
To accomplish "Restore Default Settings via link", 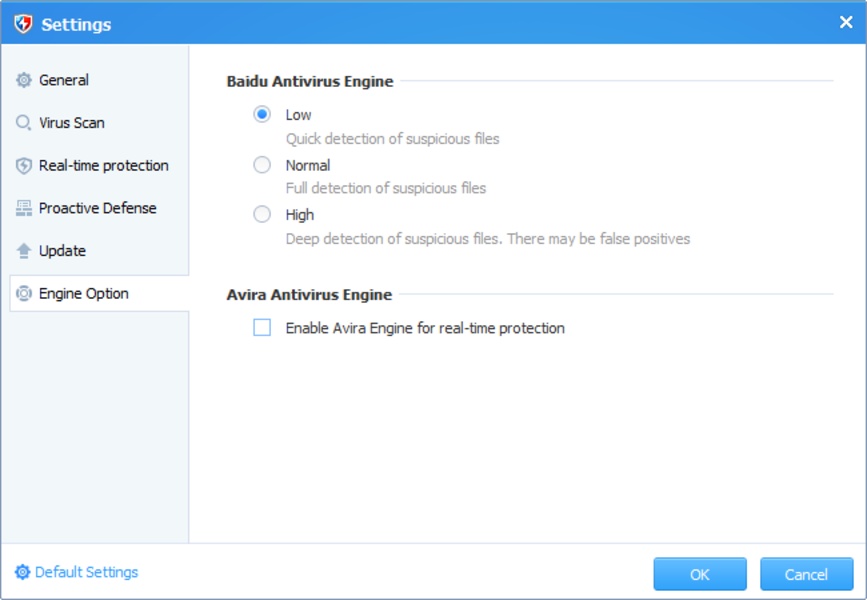I will 86,573.
